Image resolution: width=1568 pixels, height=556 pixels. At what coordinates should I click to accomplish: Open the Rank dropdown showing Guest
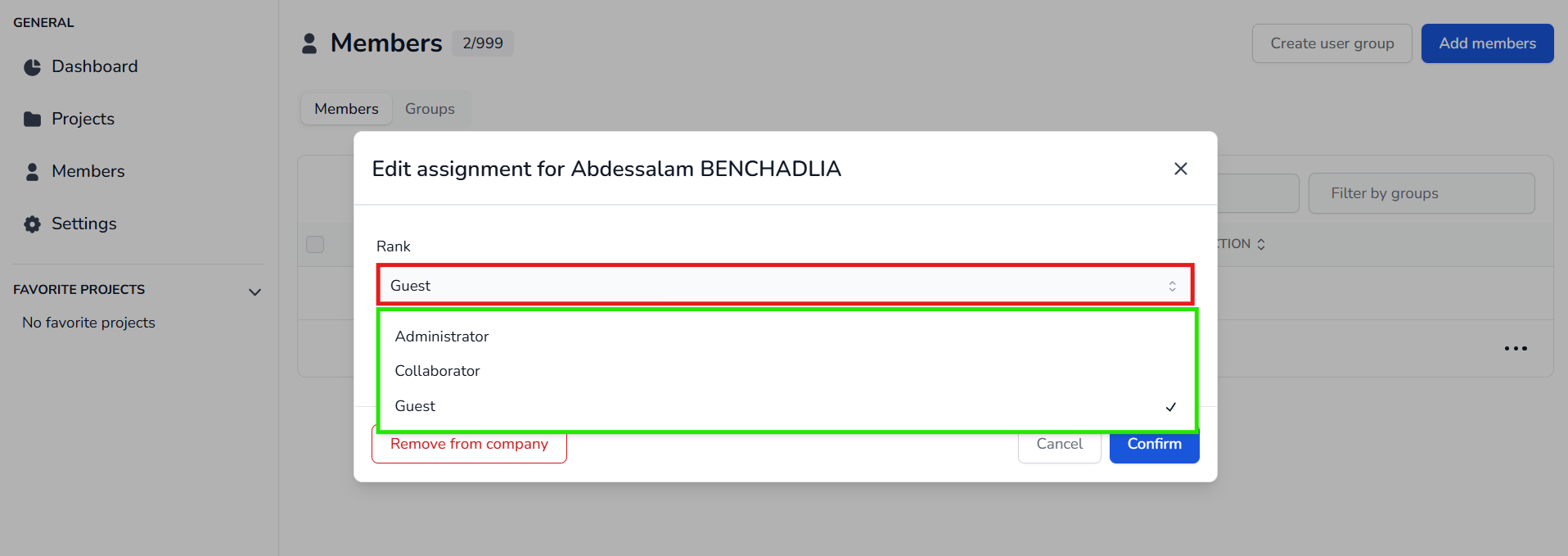[x=784, y=286]
